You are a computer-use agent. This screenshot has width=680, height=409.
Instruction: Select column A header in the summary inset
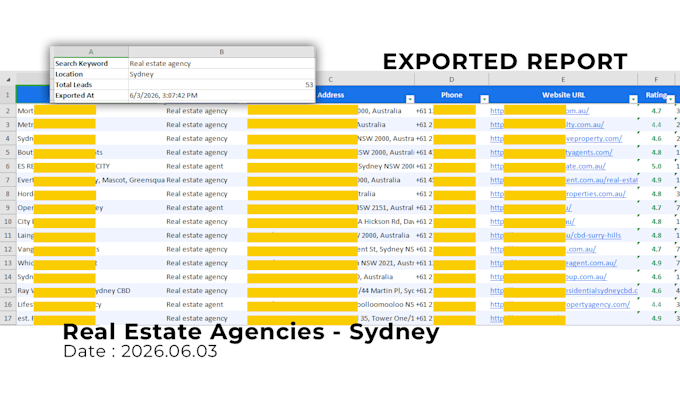[x=91, y=52]
